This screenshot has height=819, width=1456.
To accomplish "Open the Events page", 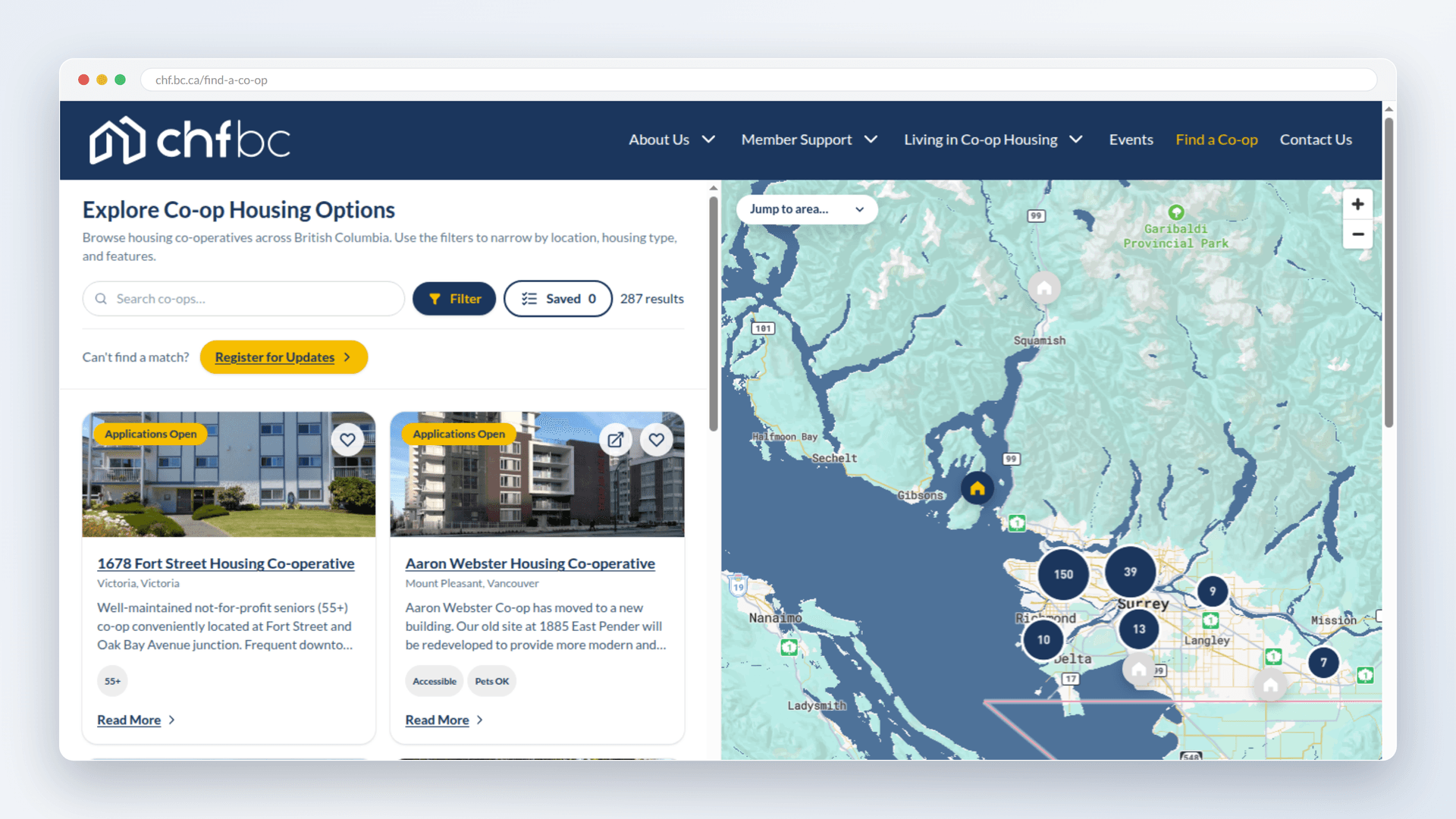I will 1131,140.
